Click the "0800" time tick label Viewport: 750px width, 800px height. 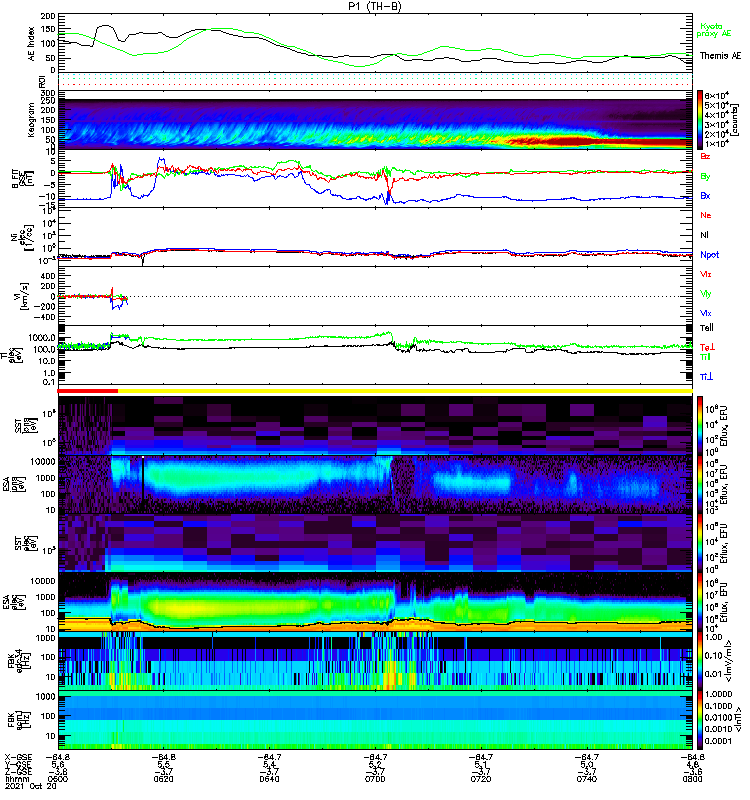pos(692,779)
